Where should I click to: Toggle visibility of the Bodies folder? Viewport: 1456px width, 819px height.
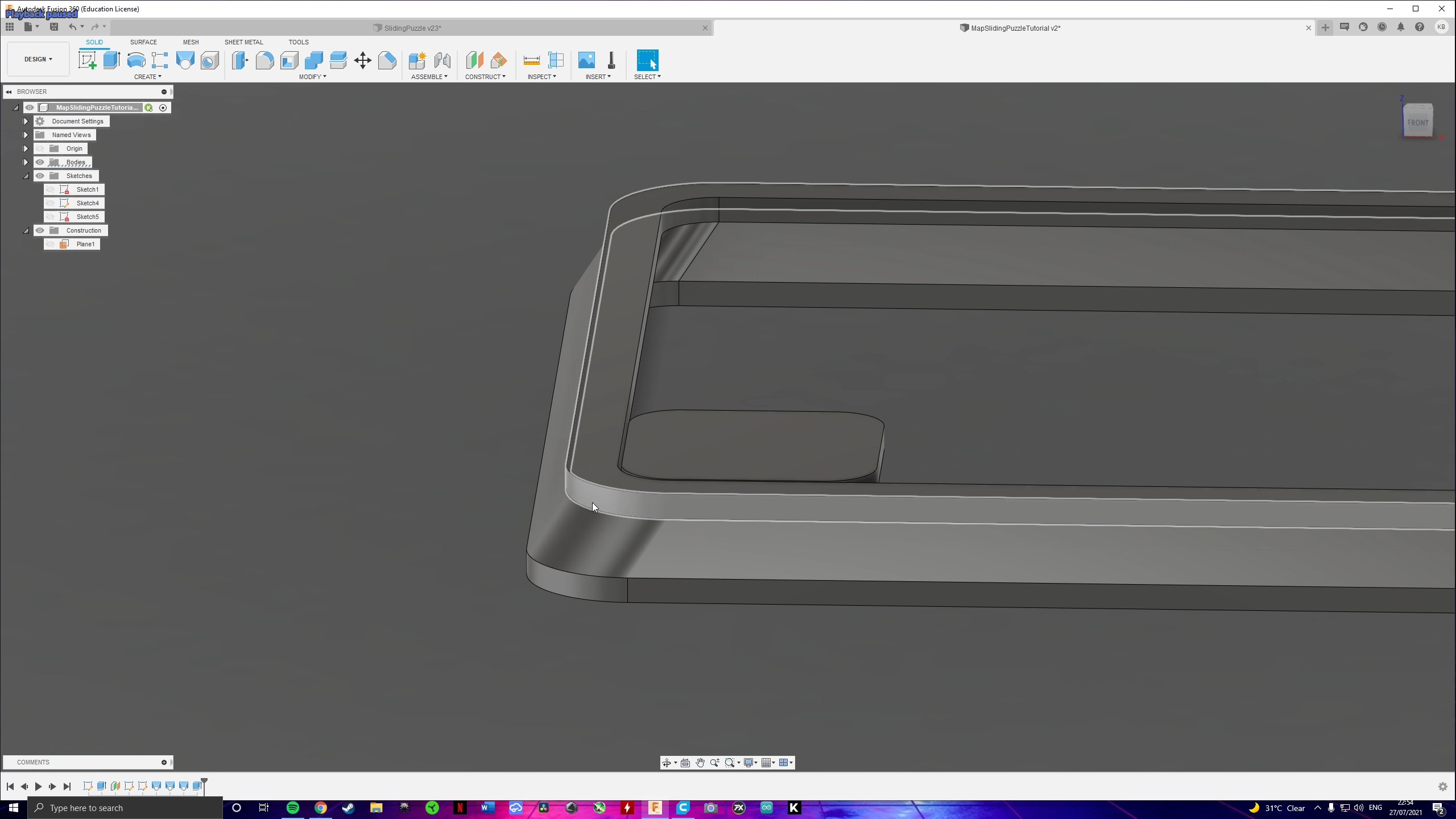40,162
